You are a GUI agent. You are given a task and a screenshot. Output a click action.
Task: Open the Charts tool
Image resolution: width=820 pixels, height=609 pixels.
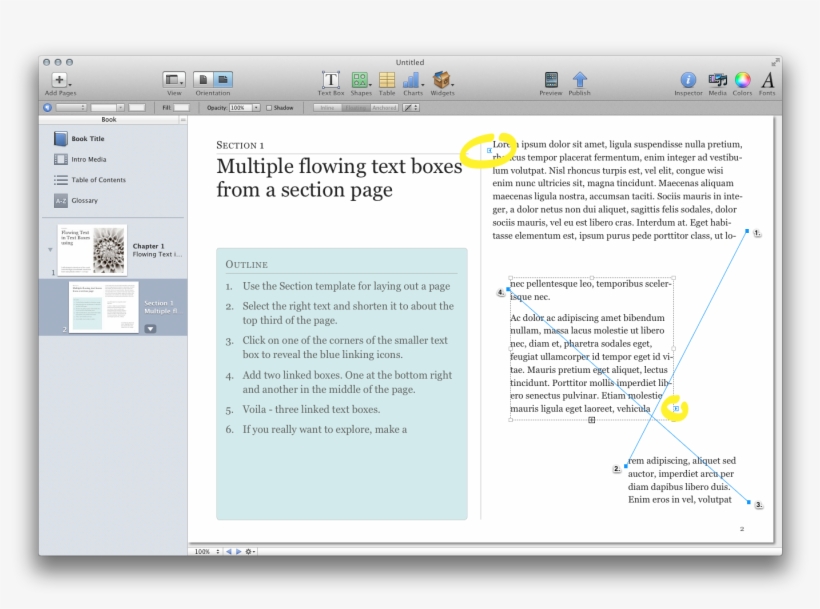[x=412, y=80]
